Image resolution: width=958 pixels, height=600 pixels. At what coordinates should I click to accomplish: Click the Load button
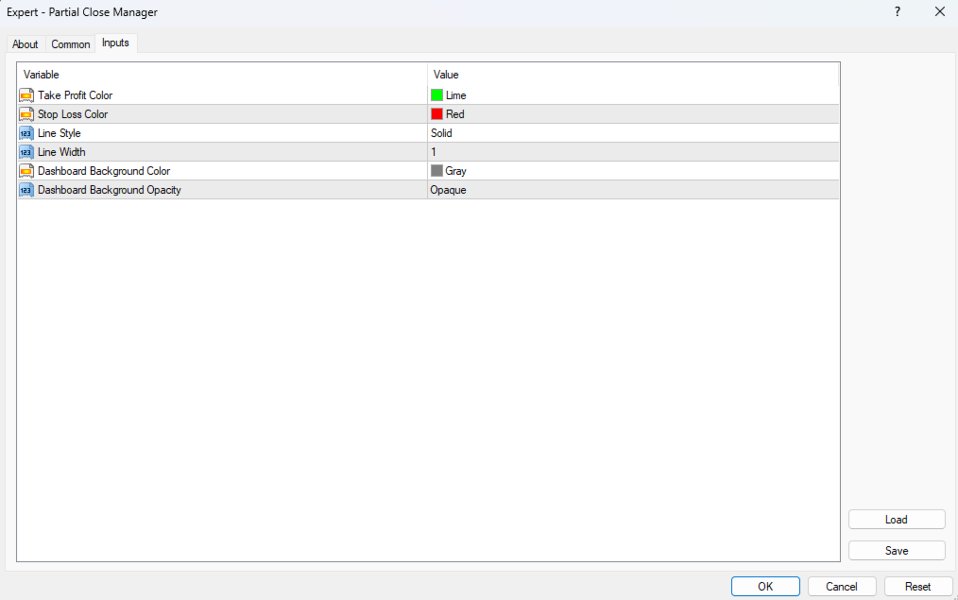[896, 519]
